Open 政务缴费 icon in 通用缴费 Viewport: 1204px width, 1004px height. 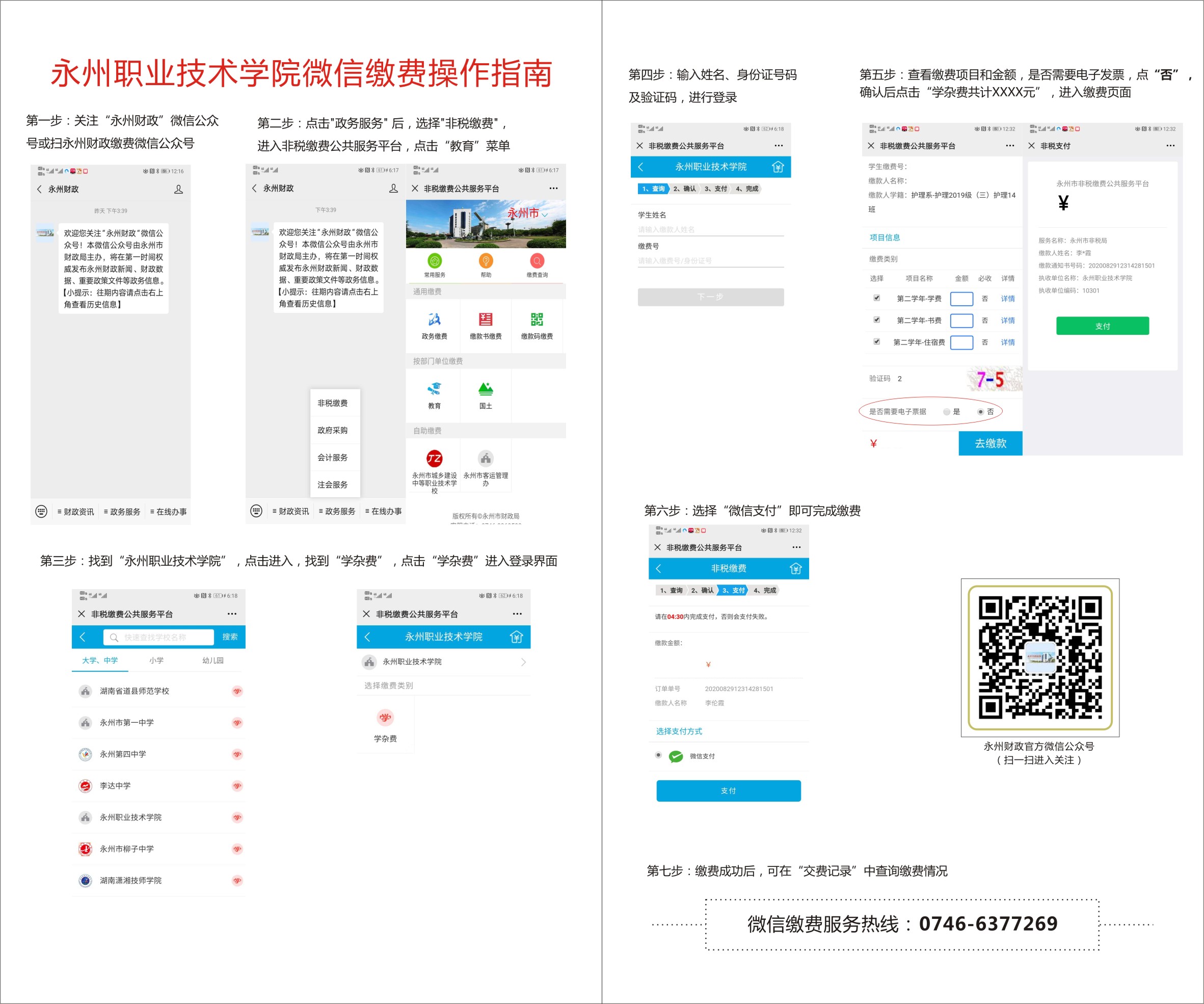point(434,320)
